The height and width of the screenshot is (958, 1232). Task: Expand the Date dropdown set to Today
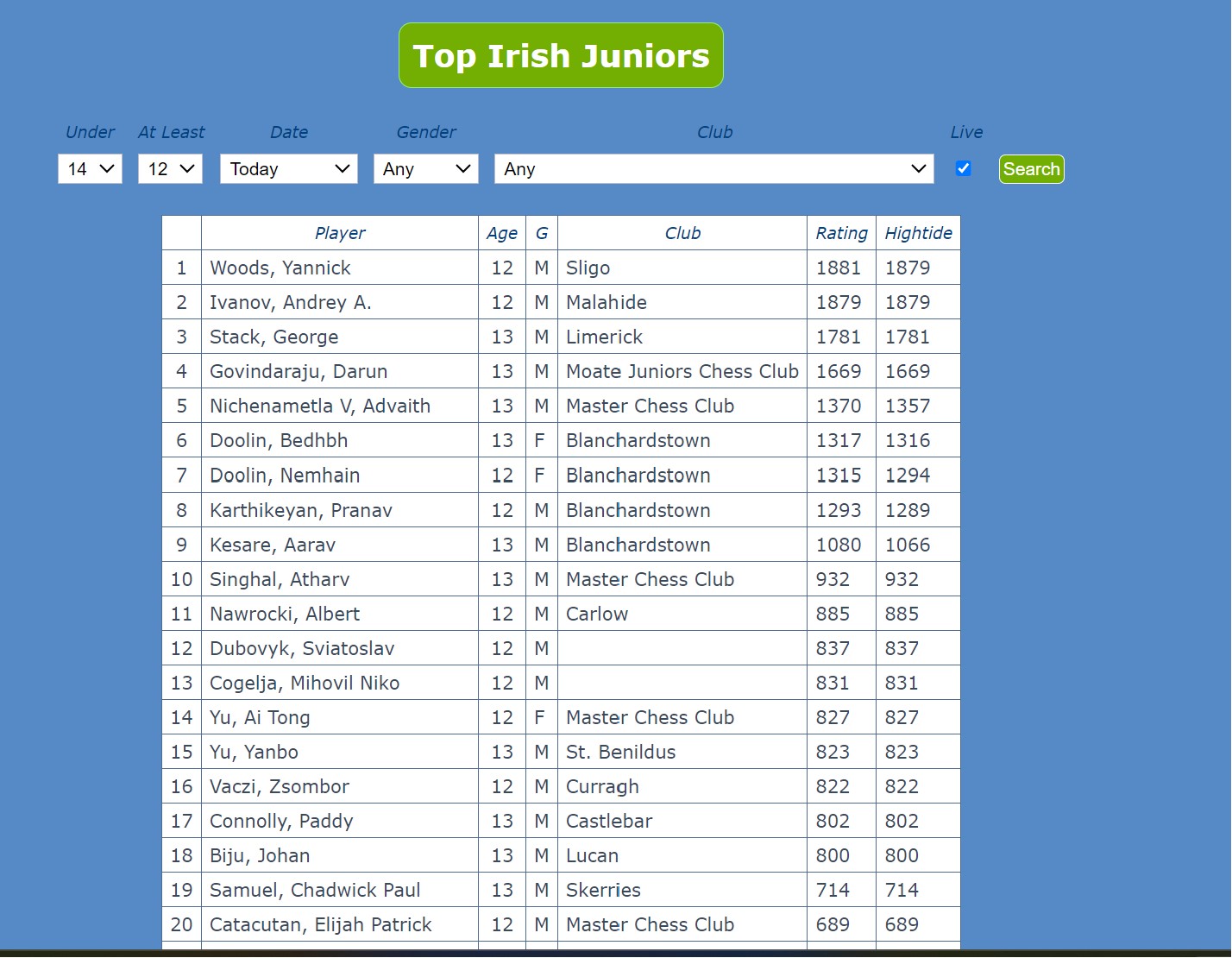(x=288, y=168)
